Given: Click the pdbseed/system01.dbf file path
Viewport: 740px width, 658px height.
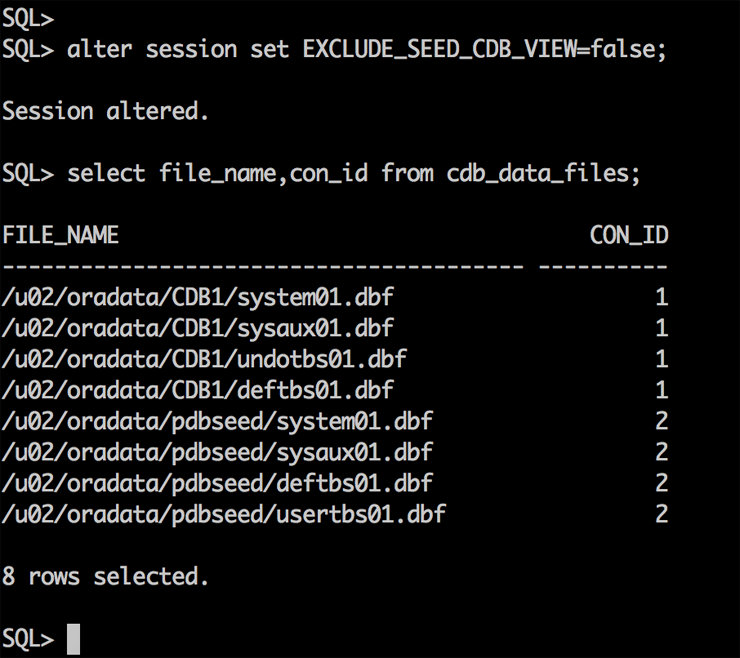Looking at the screenshot, I should (x=217, y=421).
